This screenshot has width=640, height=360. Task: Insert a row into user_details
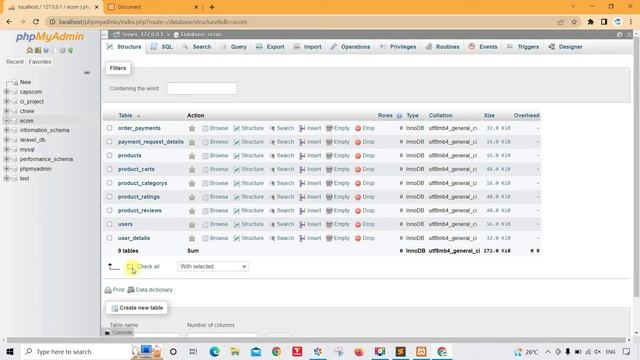[310, 238]
